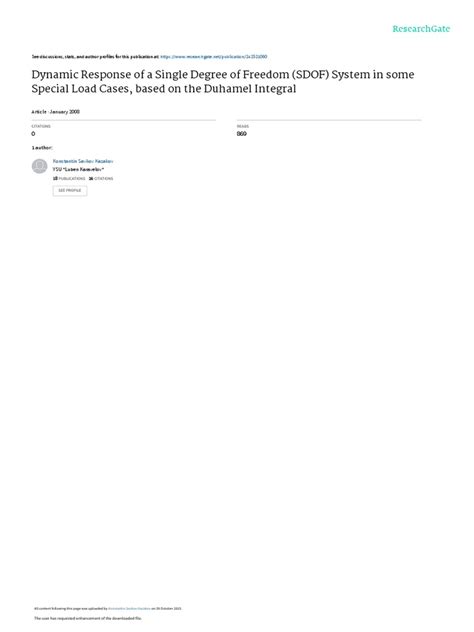Click 'See discussions, stats, and author profiles' text
Image resolution: width=474 pixels, height=632 pixels.
click(96, 57)
